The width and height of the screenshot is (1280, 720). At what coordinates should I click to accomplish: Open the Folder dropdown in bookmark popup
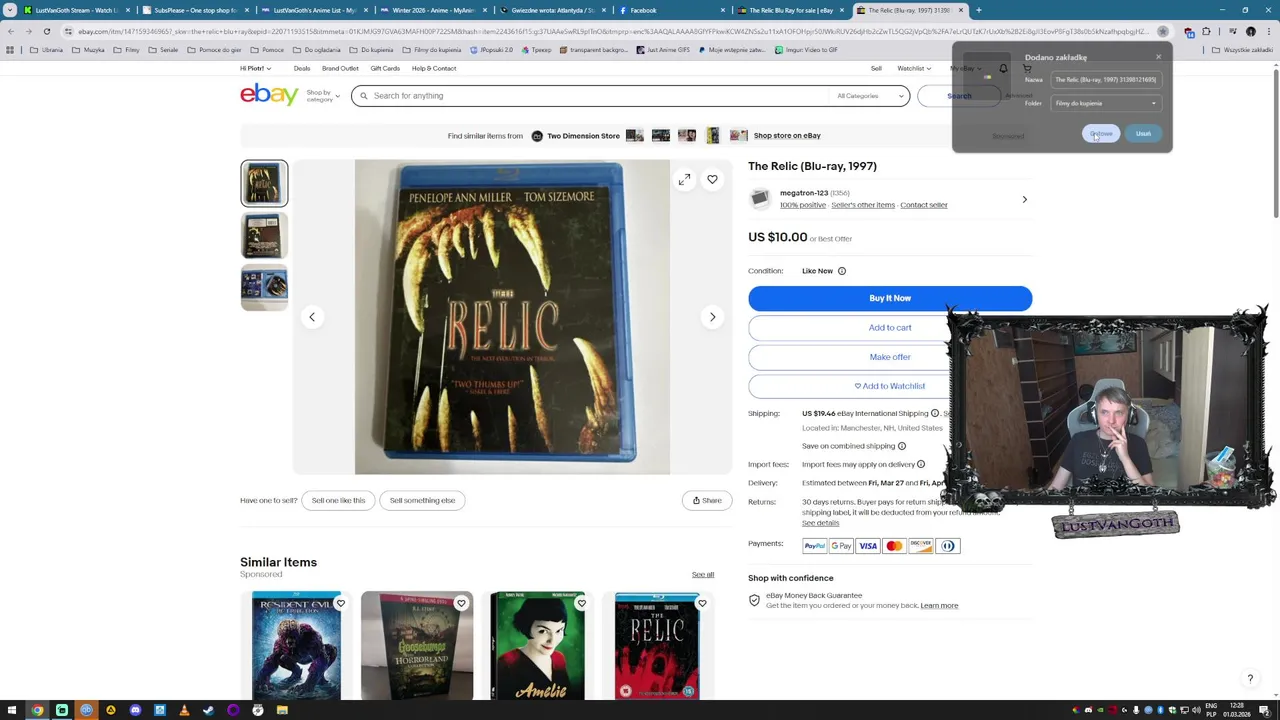point(1106,103)
